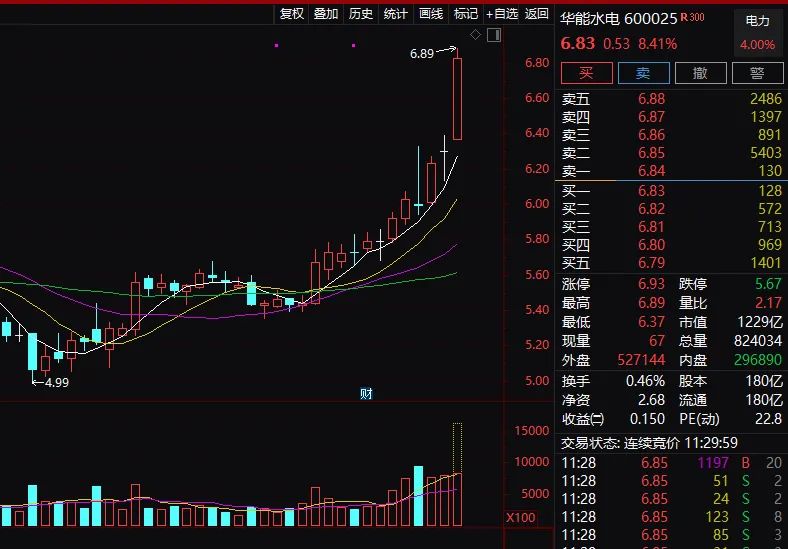Add stock to watchlist with +自选

[x=502, y=13]
